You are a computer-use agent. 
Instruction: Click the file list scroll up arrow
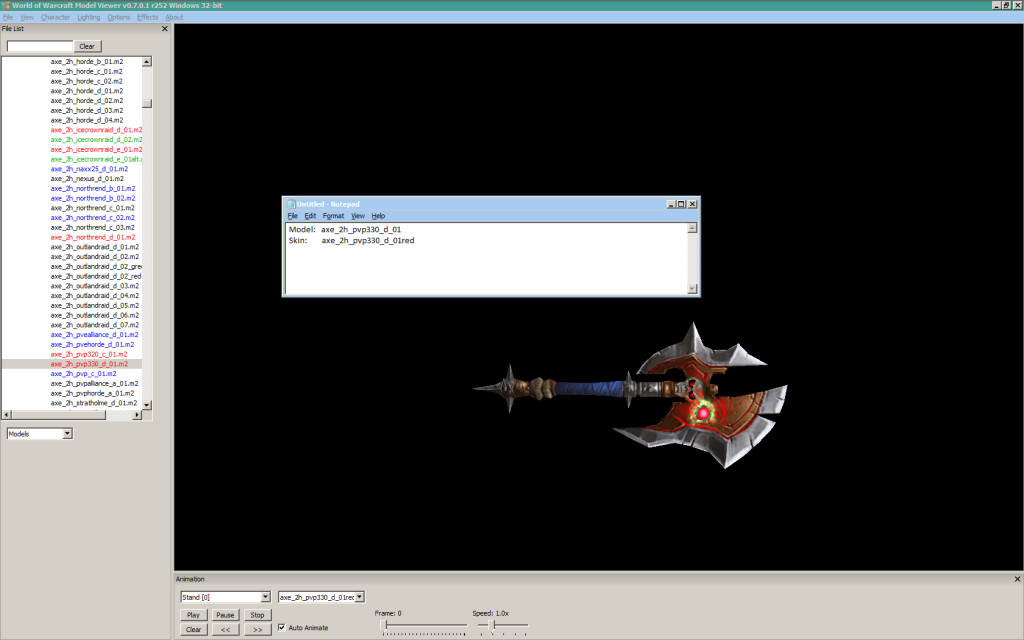tap(147, 61)
